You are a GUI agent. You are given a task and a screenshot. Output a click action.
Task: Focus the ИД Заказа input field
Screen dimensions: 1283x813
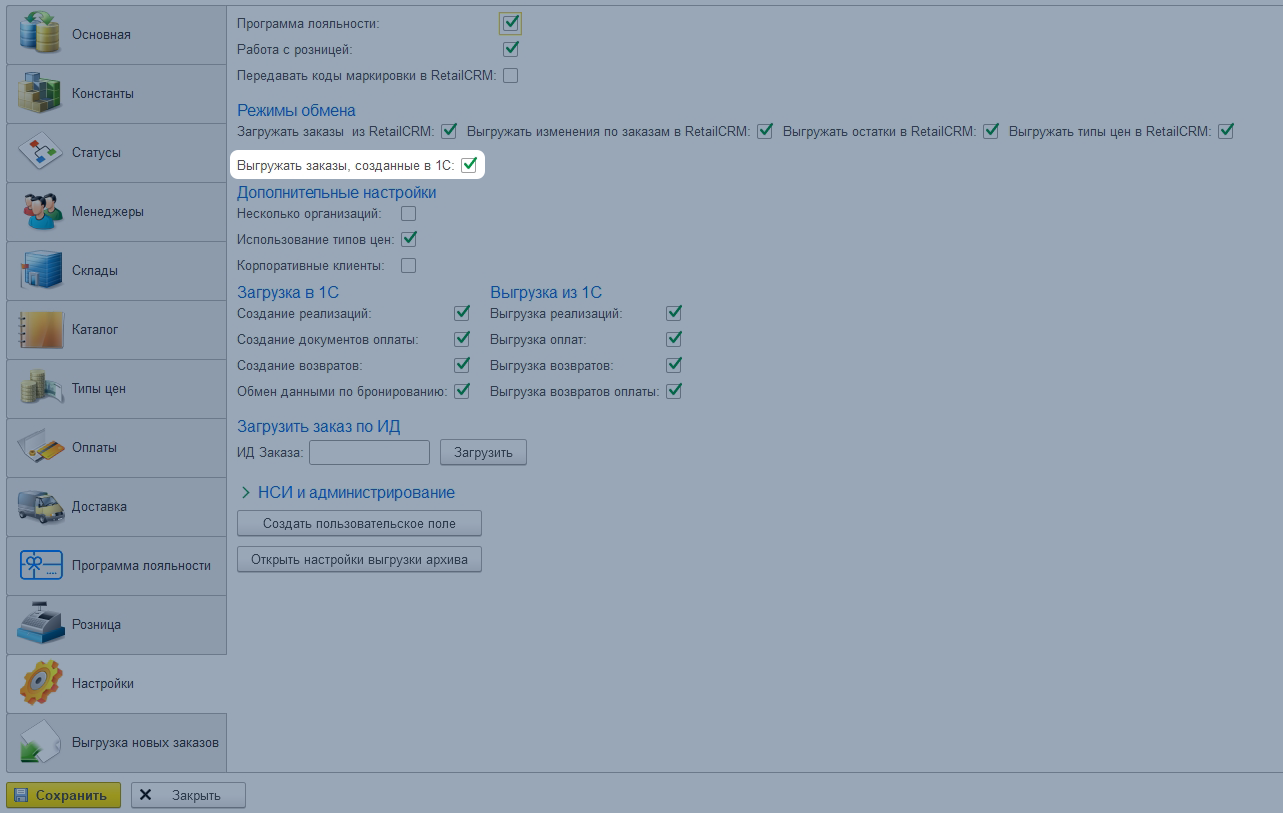point(369,453)
